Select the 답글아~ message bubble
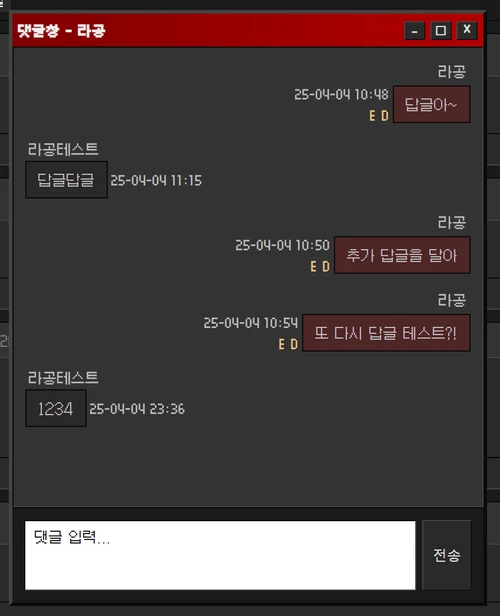Screen dimensions: 500x616 click(432, 104)
